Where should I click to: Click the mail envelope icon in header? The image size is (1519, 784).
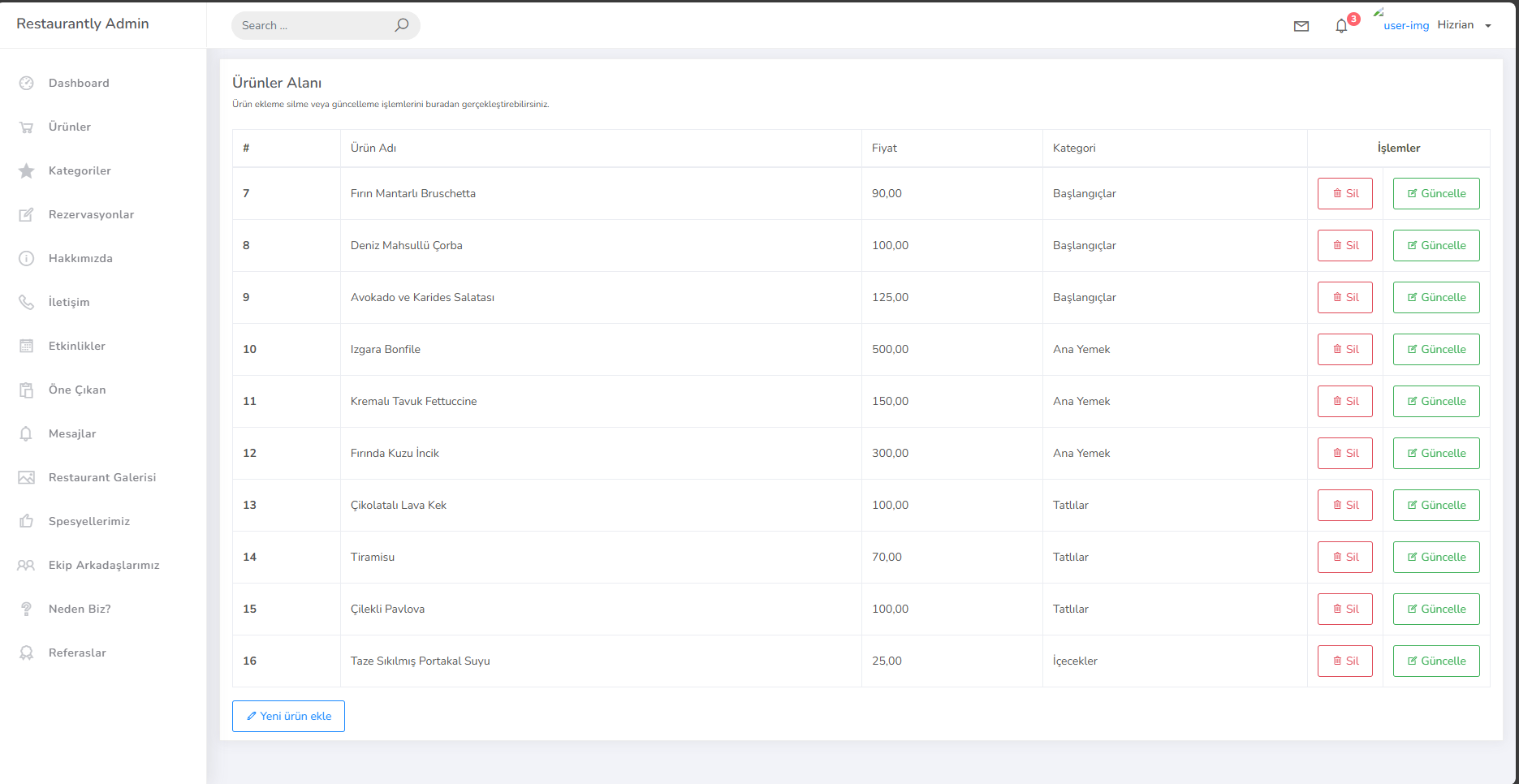click(x=1301, y=26)
